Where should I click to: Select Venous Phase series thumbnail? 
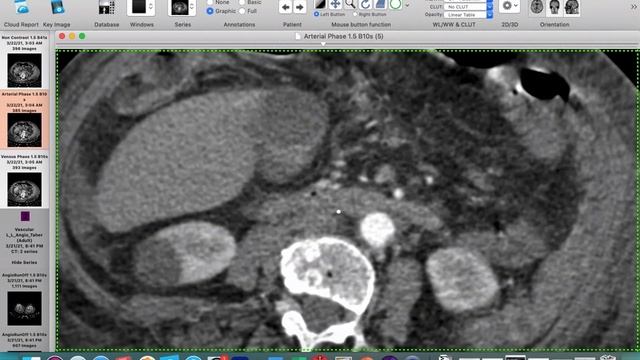(24, 189)
